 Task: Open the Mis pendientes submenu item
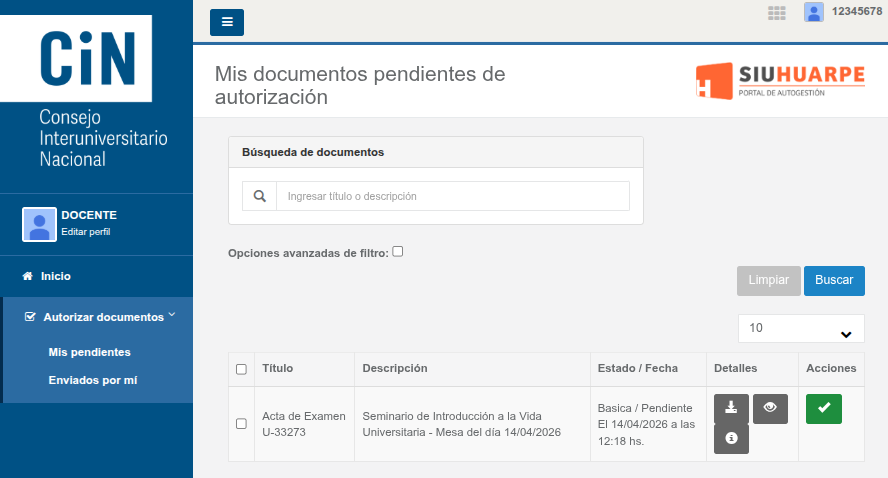[89, 352]
